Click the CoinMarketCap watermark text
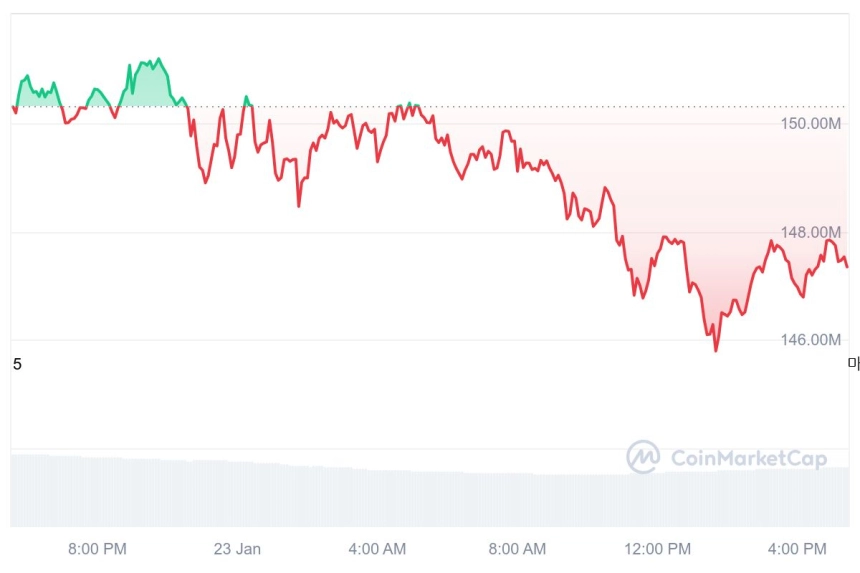 (749, 458)
